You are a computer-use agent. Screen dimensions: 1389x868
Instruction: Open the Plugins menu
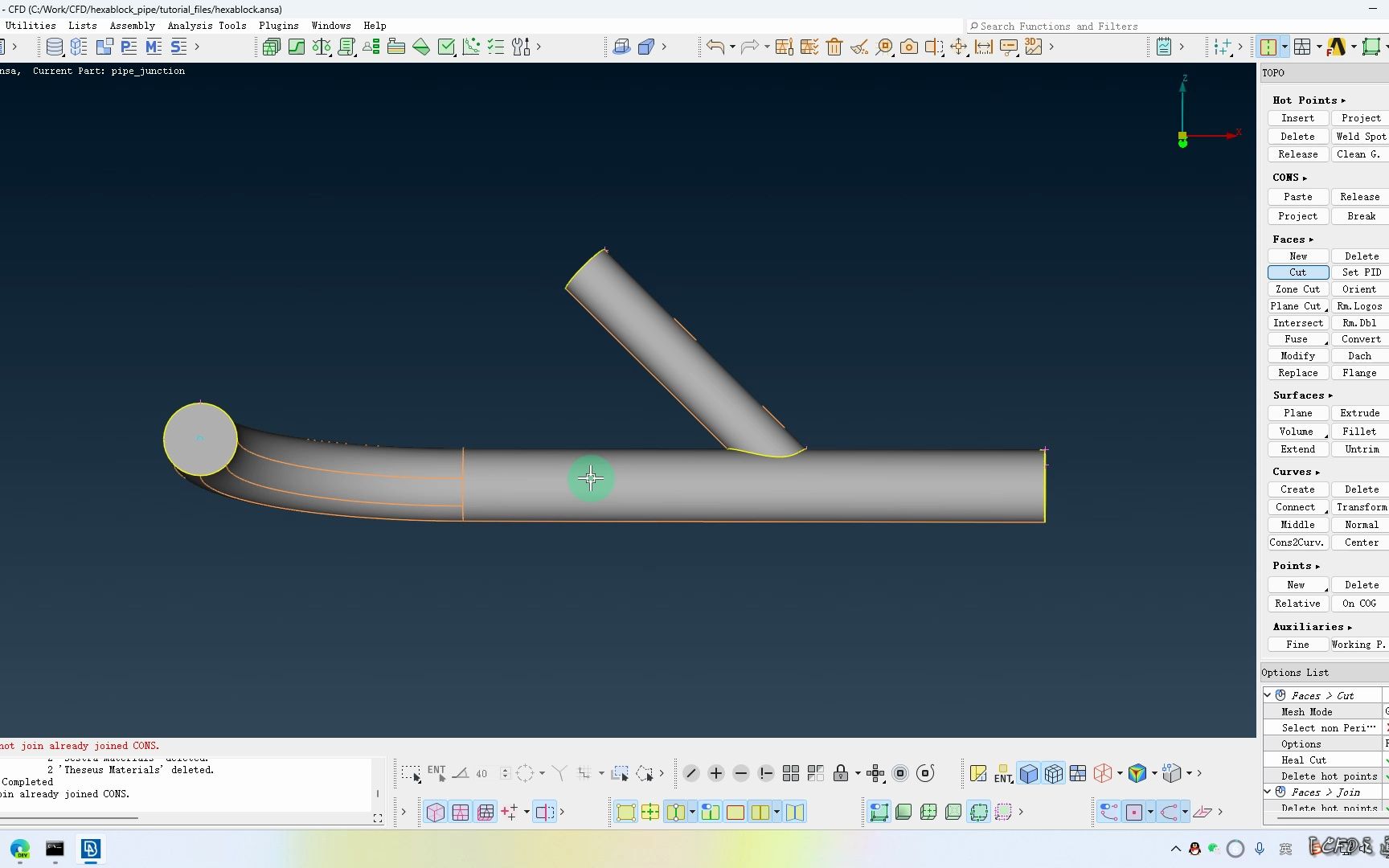pyautogui.click(x=279, y=26)
